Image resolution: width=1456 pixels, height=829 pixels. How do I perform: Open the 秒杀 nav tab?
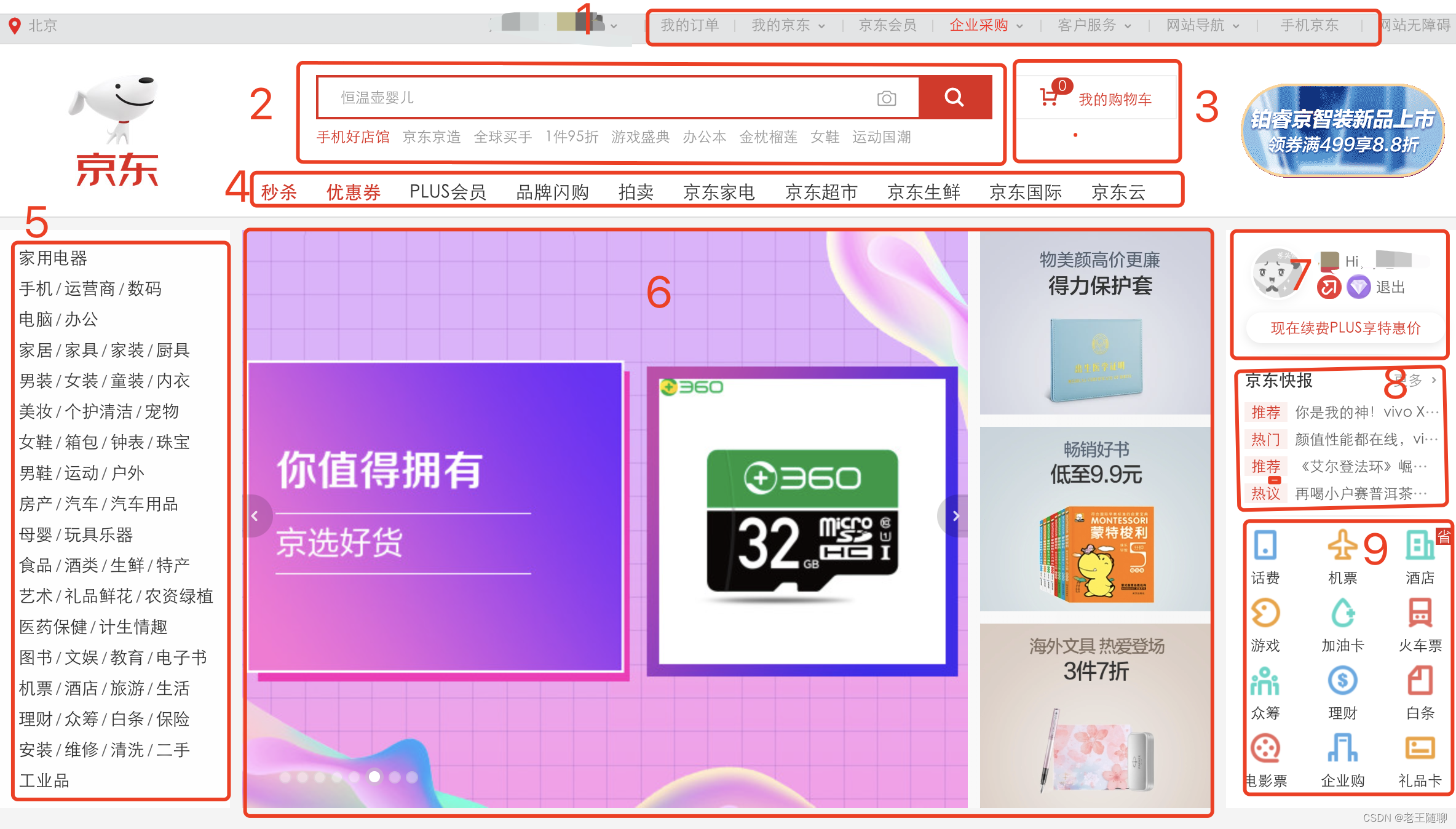tap(279, 192)
